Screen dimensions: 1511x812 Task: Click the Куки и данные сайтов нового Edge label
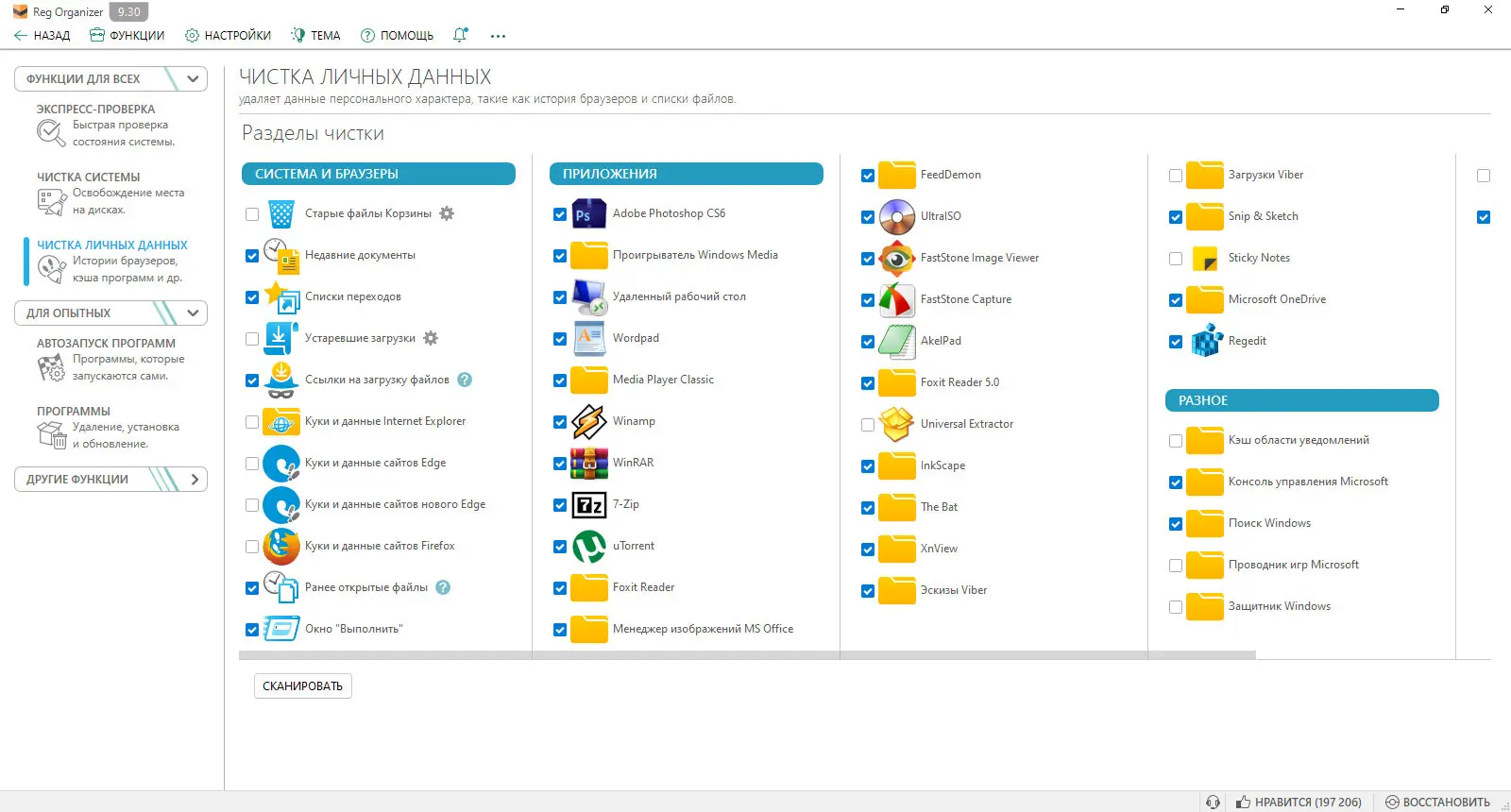(395, 504)
